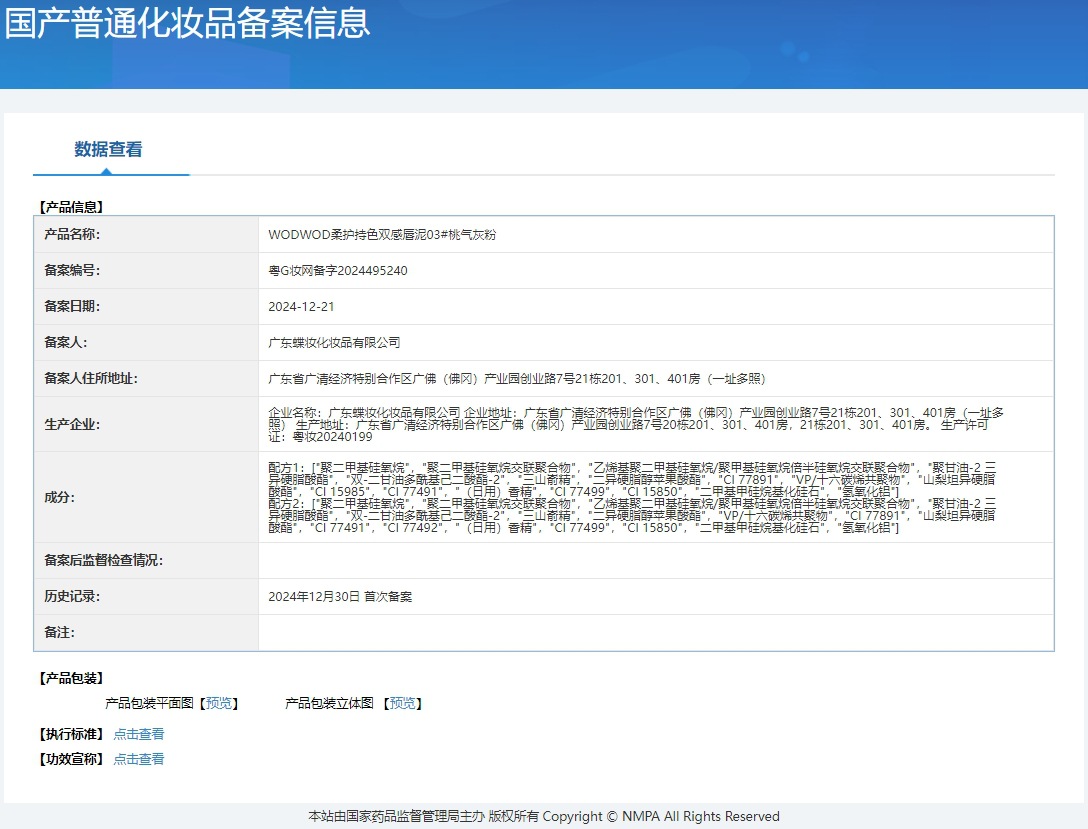Viewport: 1088px width, 829px height.
Task: Click product name WODWOD柔护持色双感唇泥03#桃气灰粉
Action: (x=382, y=234)
